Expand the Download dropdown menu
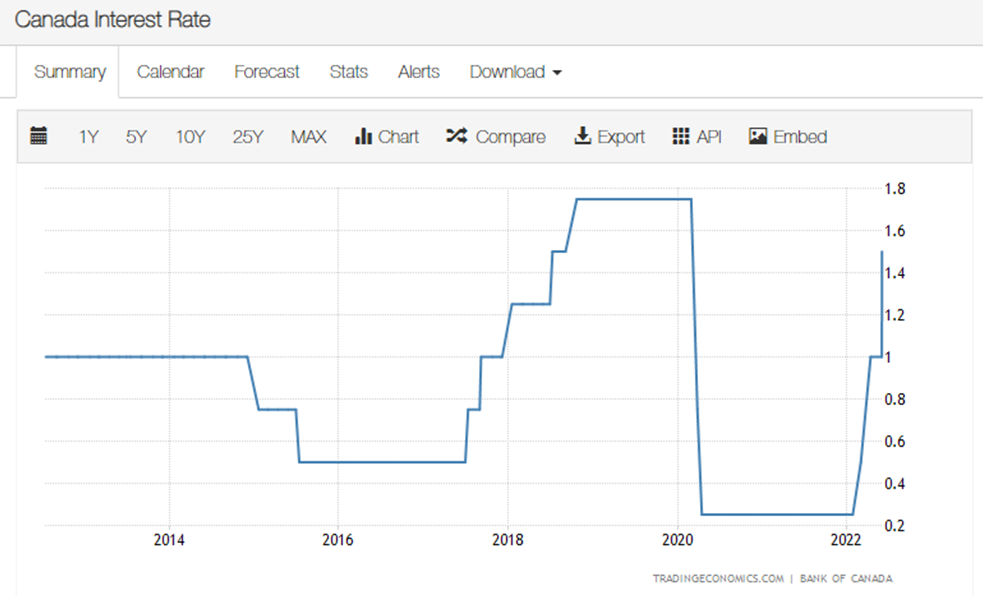The height and width of the screenshot is (596, 983). [x=515, y=71]
